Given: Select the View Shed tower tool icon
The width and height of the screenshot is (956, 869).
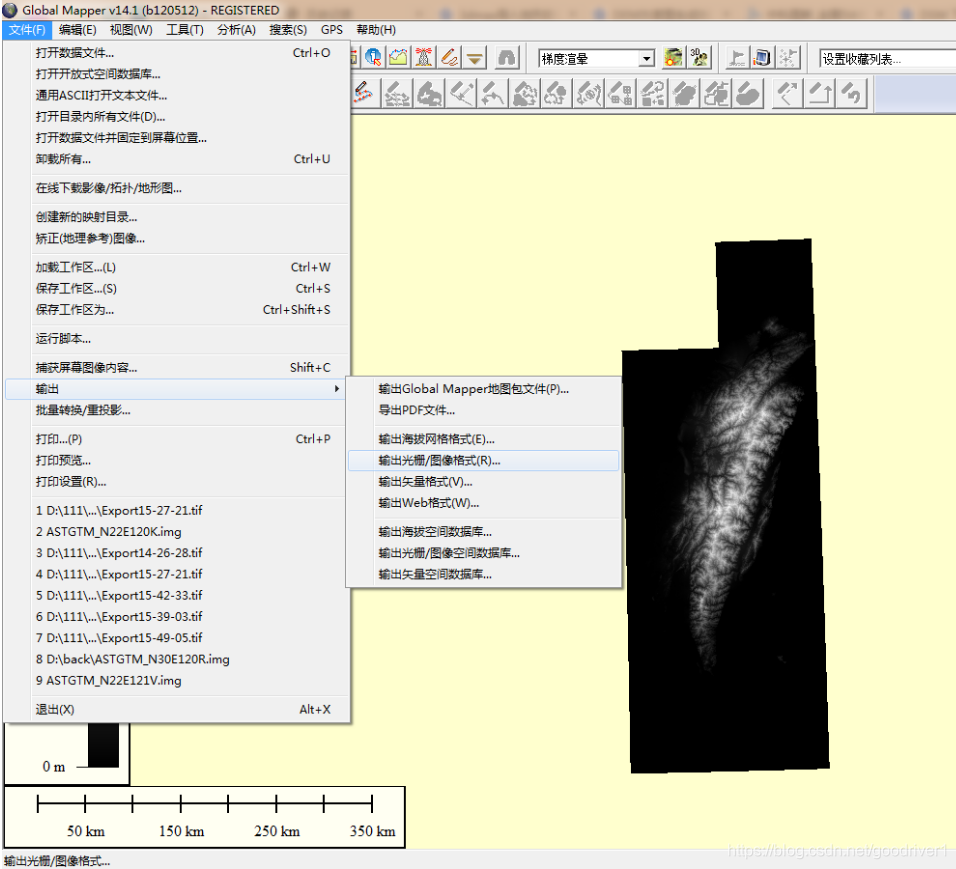Looking at the screenshot, I should tap(424, 58).
